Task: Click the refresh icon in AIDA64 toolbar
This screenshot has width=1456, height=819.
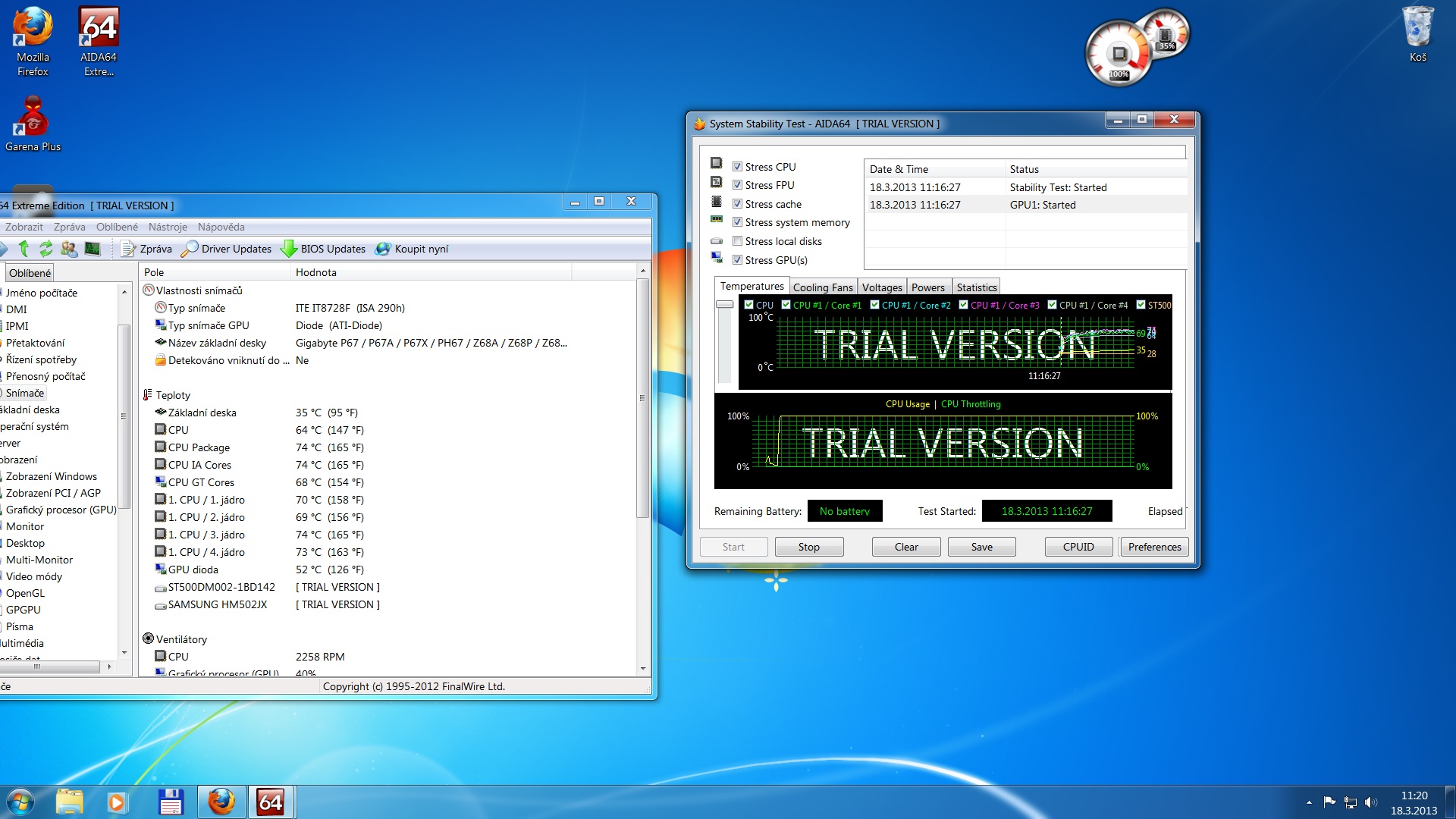Action: click(x=46, y=249)
